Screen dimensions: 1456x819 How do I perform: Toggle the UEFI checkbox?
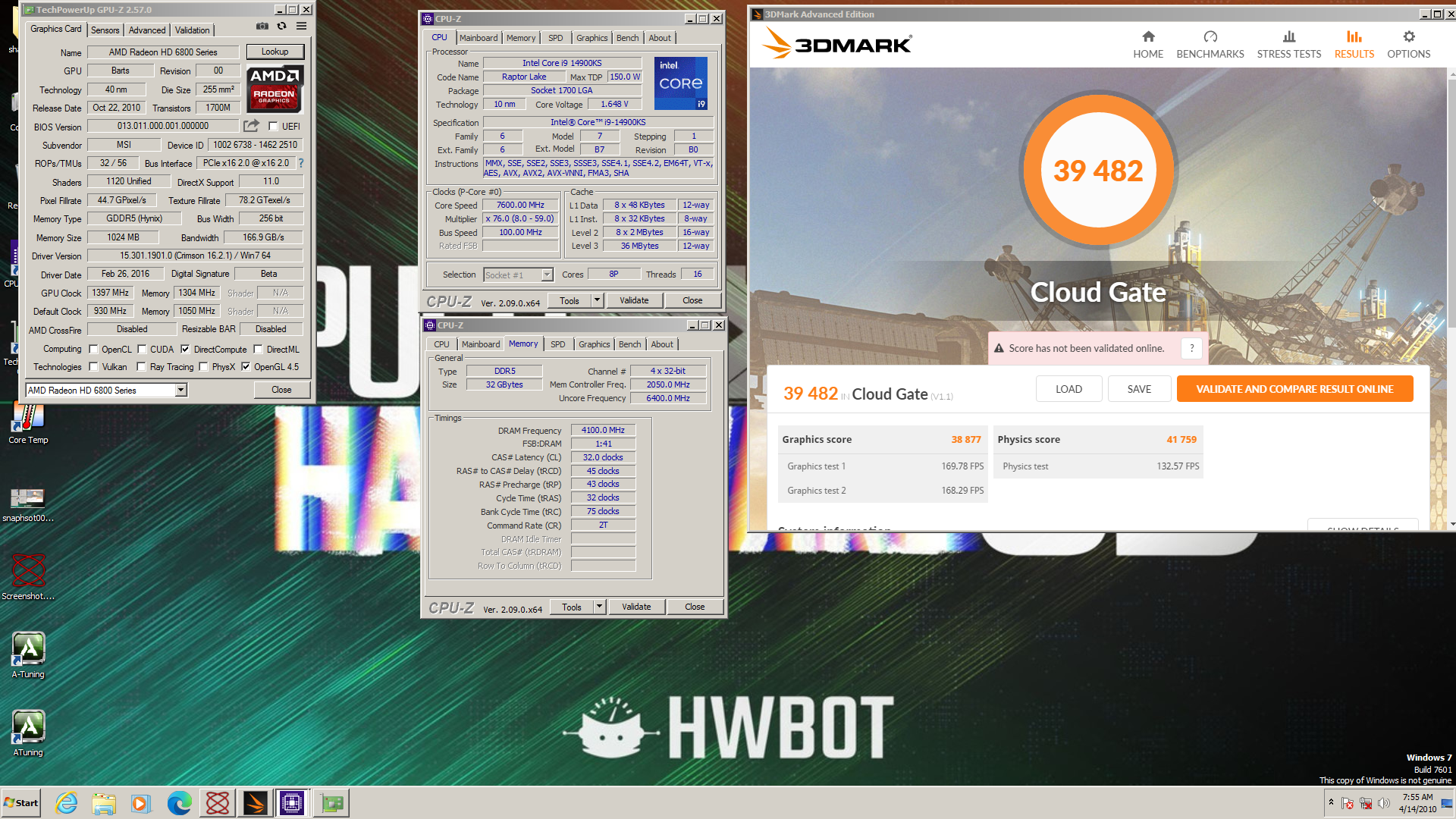[274, 126]
